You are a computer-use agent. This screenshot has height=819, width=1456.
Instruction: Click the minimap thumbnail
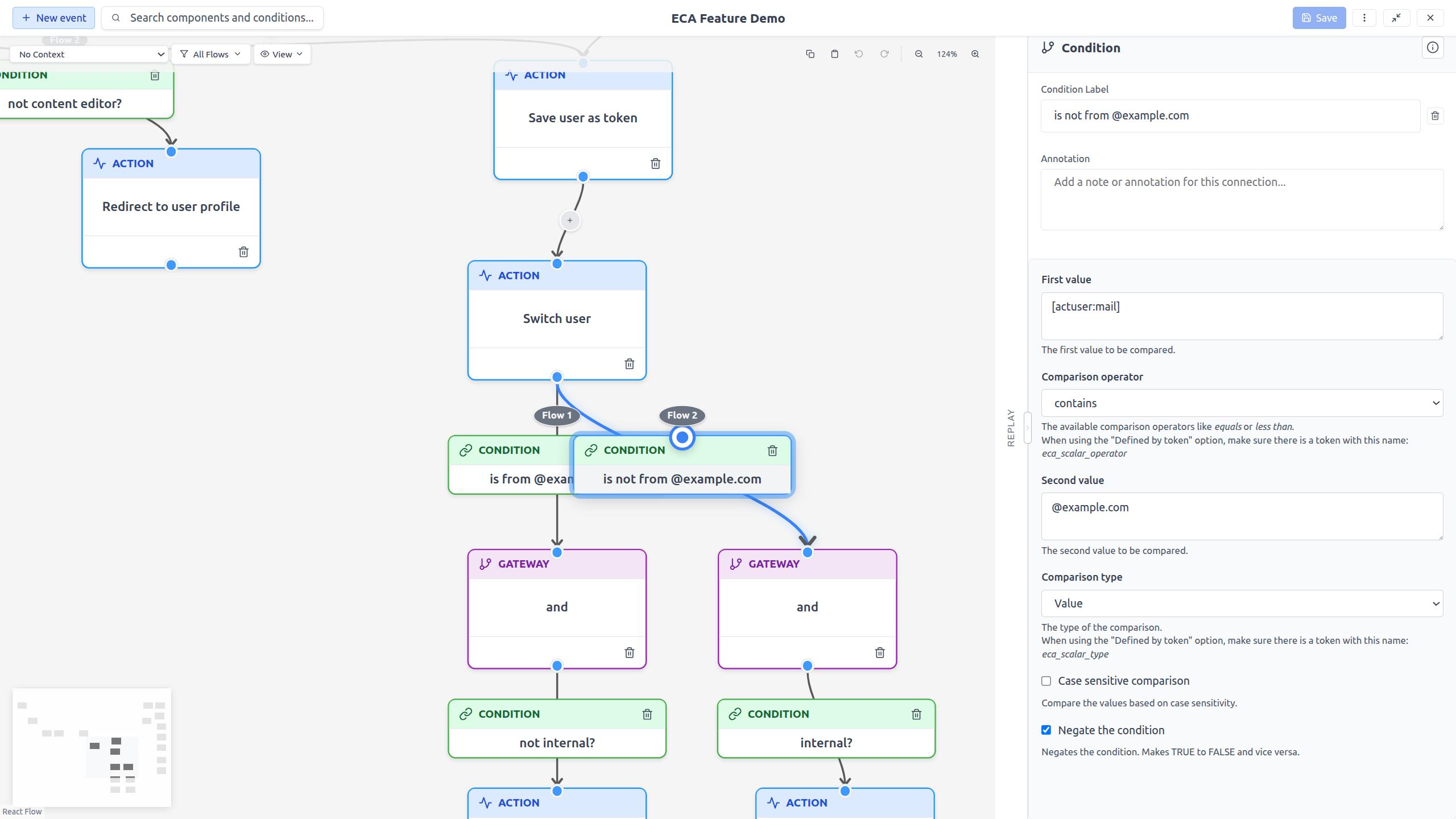pyautogui.click(x=92, y=747)
